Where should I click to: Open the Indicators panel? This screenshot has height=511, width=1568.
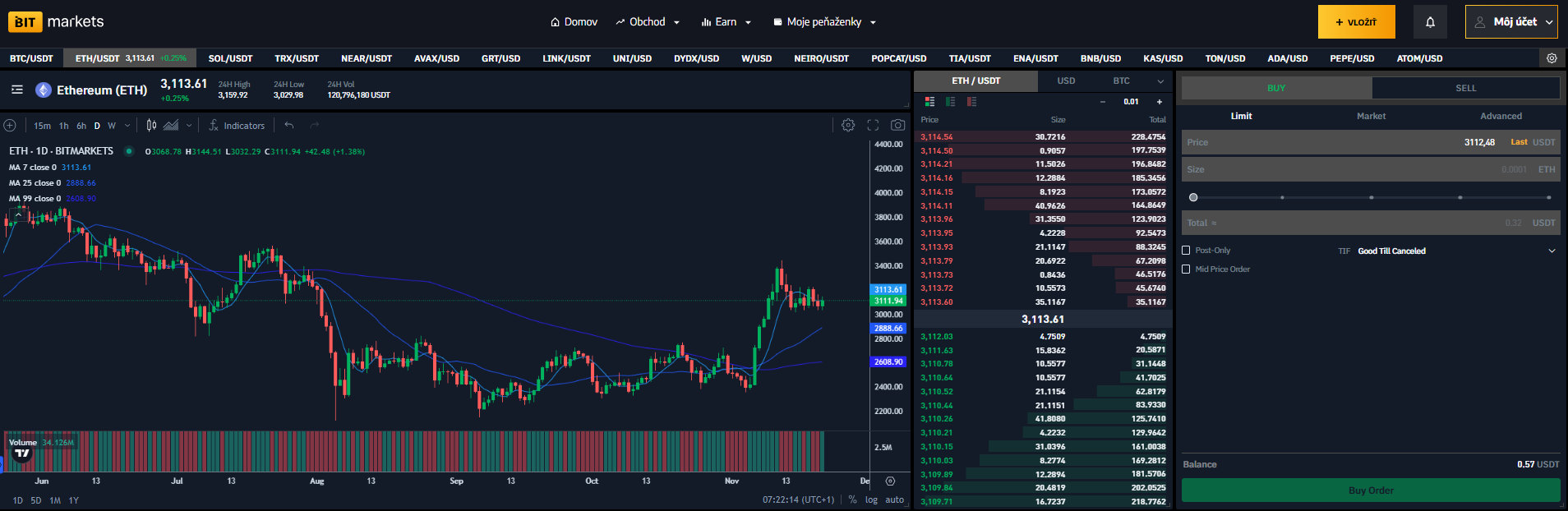pos(237,126)
